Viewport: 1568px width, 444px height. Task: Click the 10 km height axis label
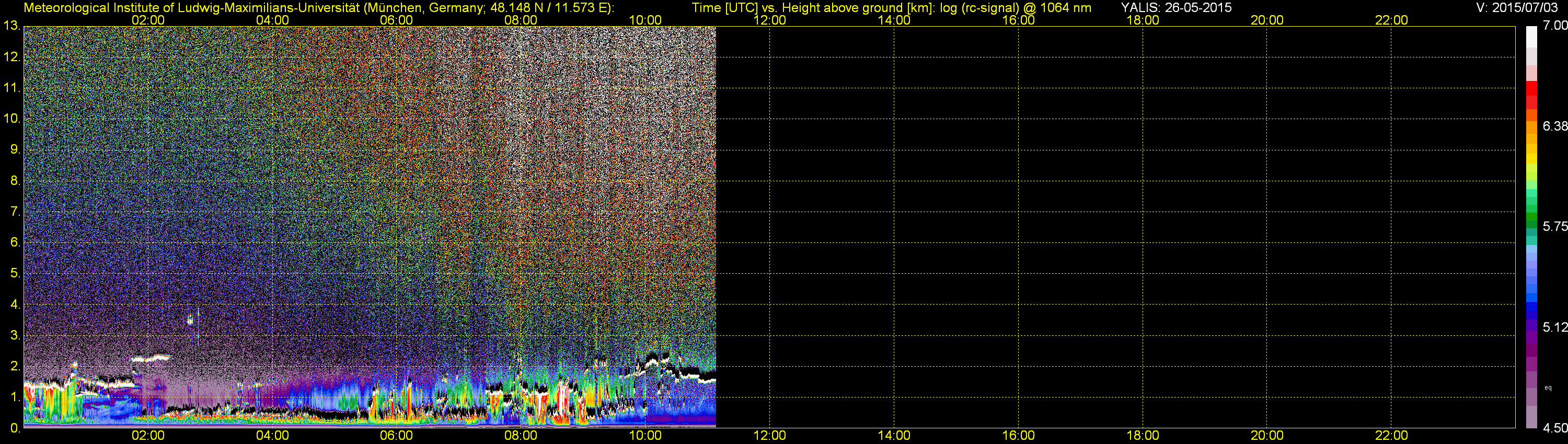pyautogui.click(x=11, y=119)
